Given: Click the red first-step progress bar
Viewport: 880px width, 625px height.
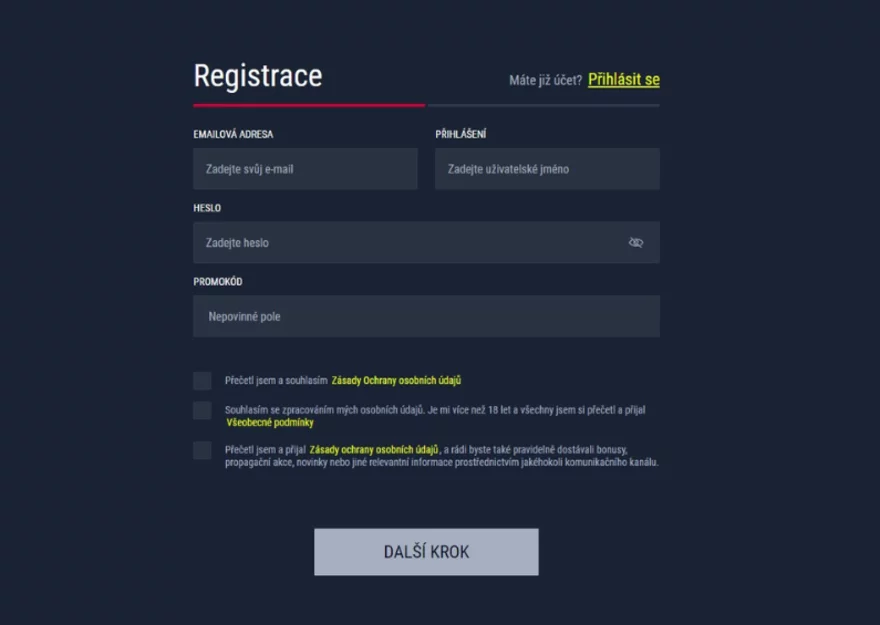Looking at the screenshot, I should pyautogui.click(x=308, y=105).
